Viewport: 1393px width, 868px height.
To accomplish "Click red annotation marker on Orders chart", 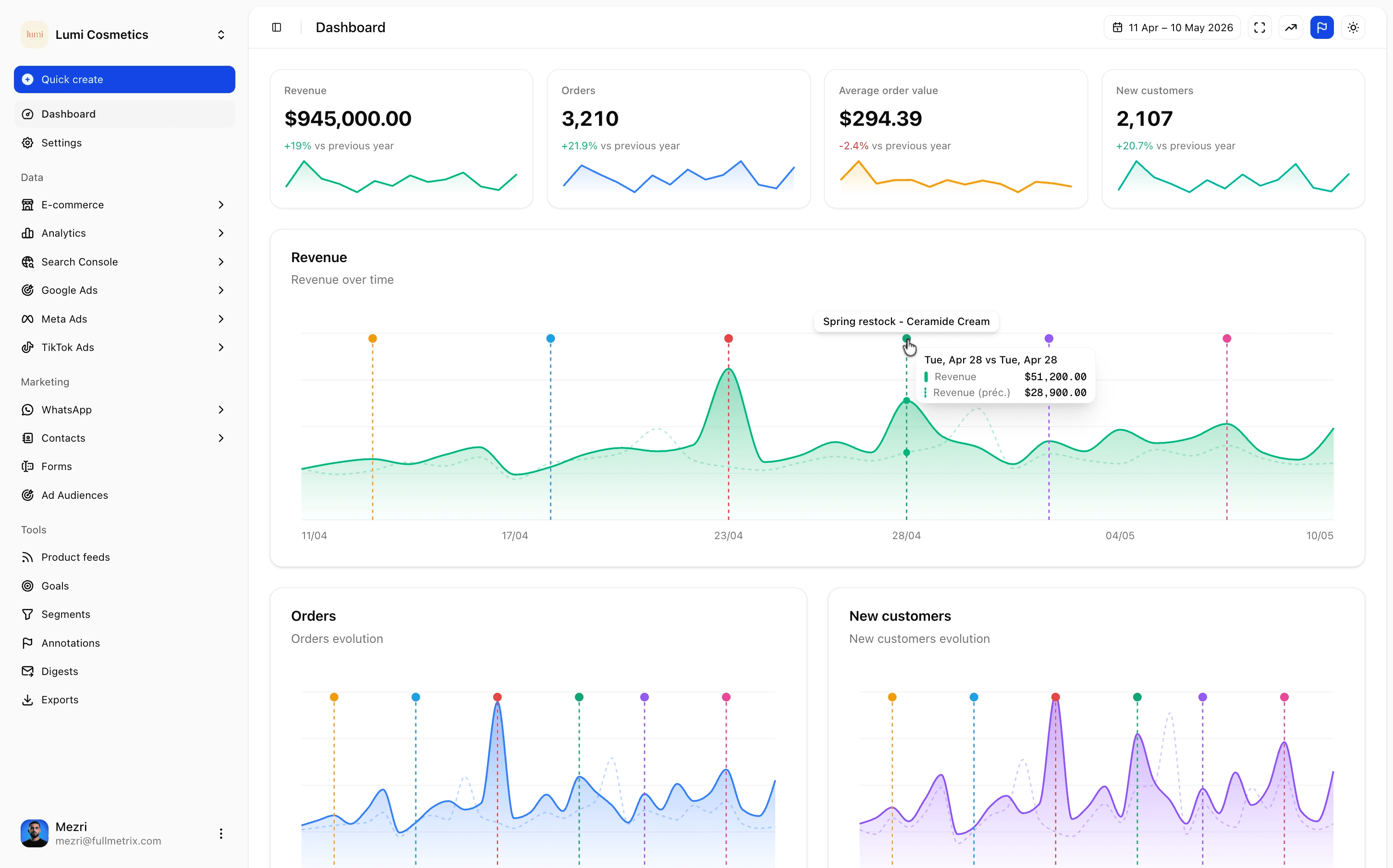I will pos(497,697).
